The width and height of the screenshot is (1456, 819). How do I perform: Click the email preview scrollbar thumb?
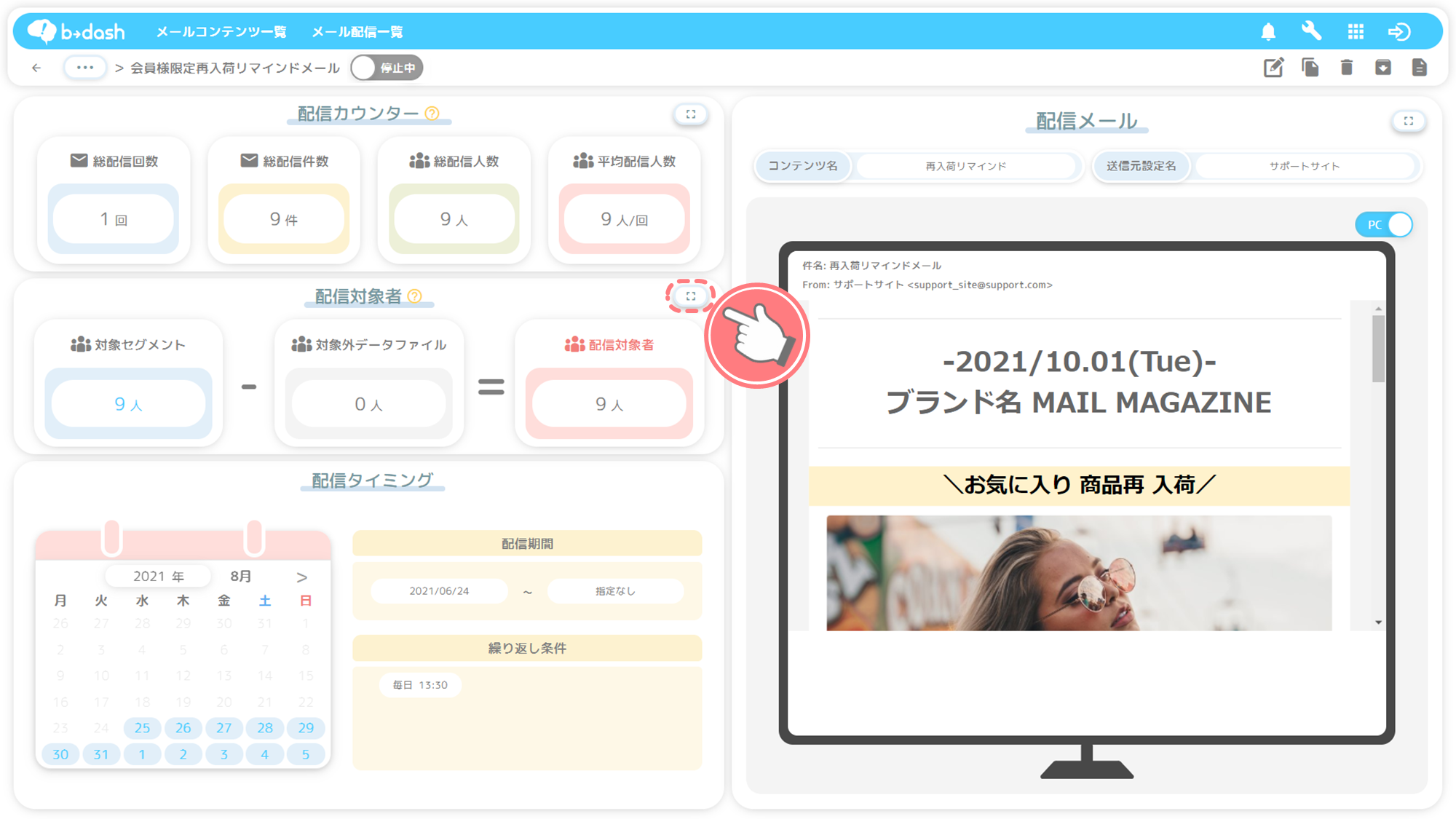tap(1378, 349)
